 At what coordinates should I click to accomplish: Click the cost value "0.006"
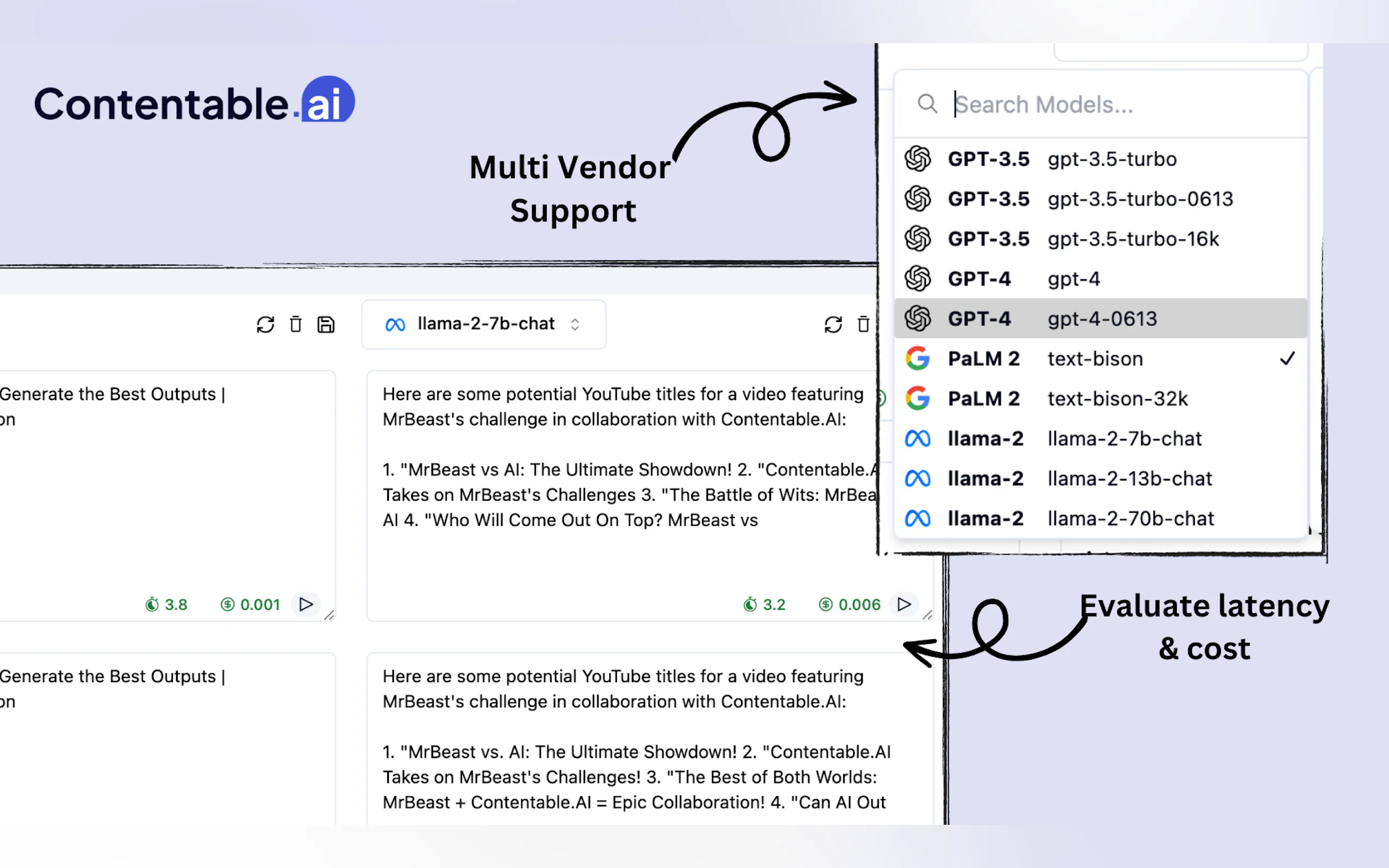859,605
